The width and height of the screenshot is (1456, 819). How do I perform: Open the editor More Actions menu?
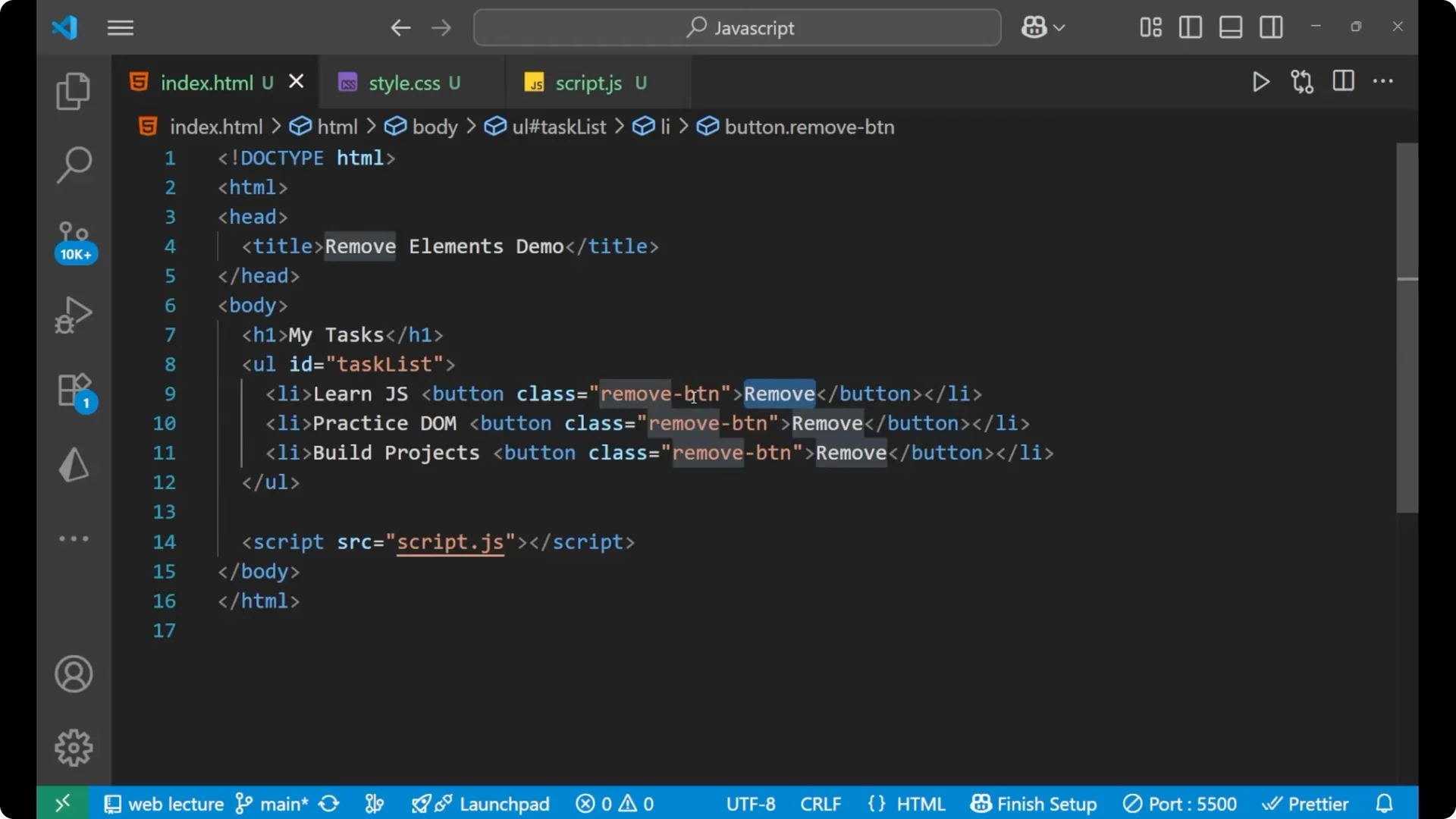coord(1385,82)
